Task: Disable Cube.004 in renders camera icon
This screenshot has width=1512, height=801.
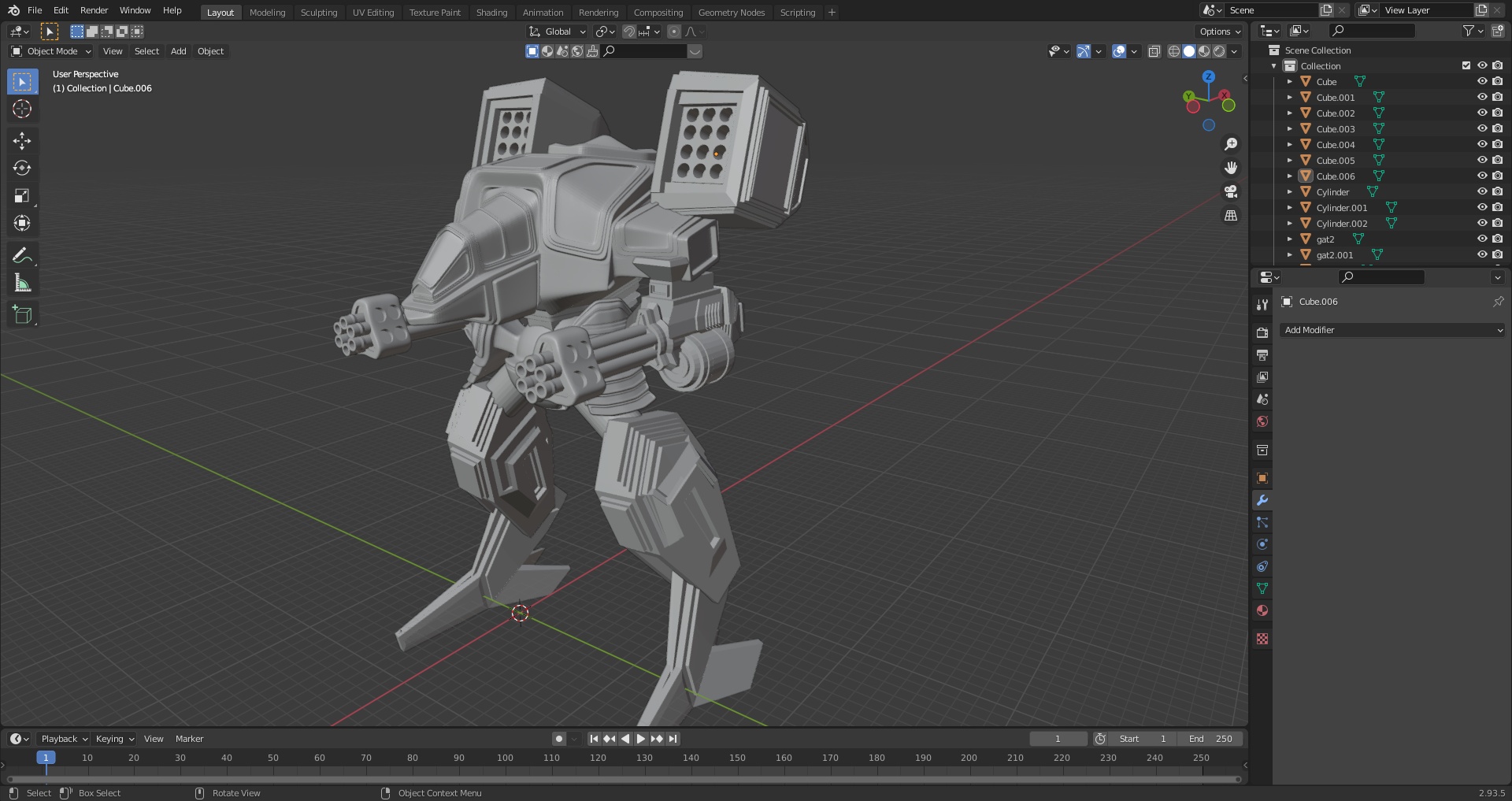Action: pos(1497,144)
